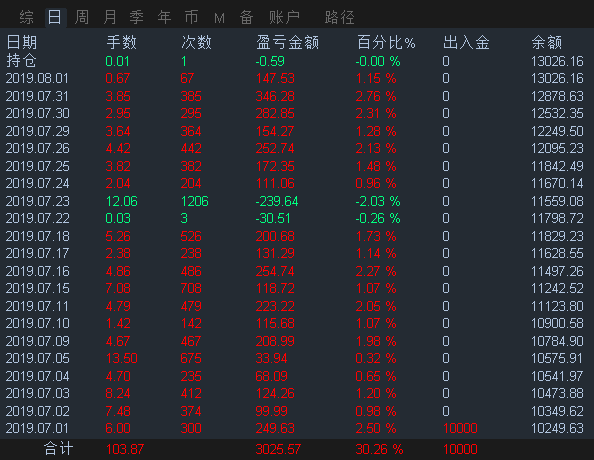594x460 pixels.
Task: Click the -30.51 loss amount
Action: [273, 218]
